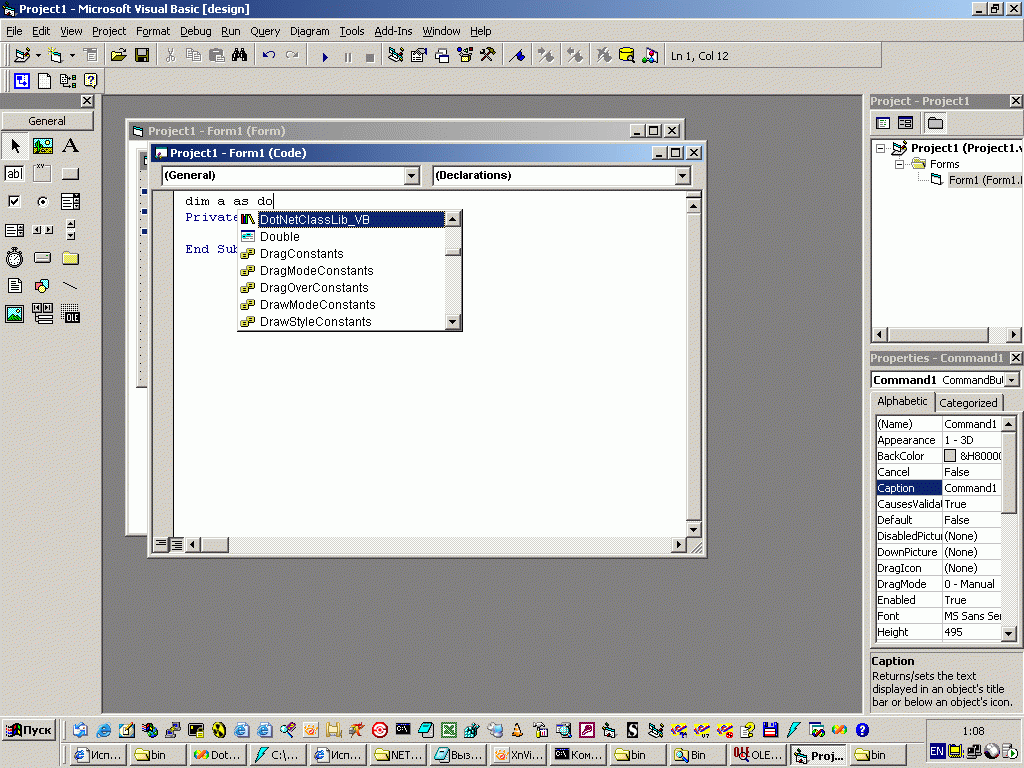Switch to Procedure View in code window
Viewport: 1024px width, 768px height.
click(161, 544)
